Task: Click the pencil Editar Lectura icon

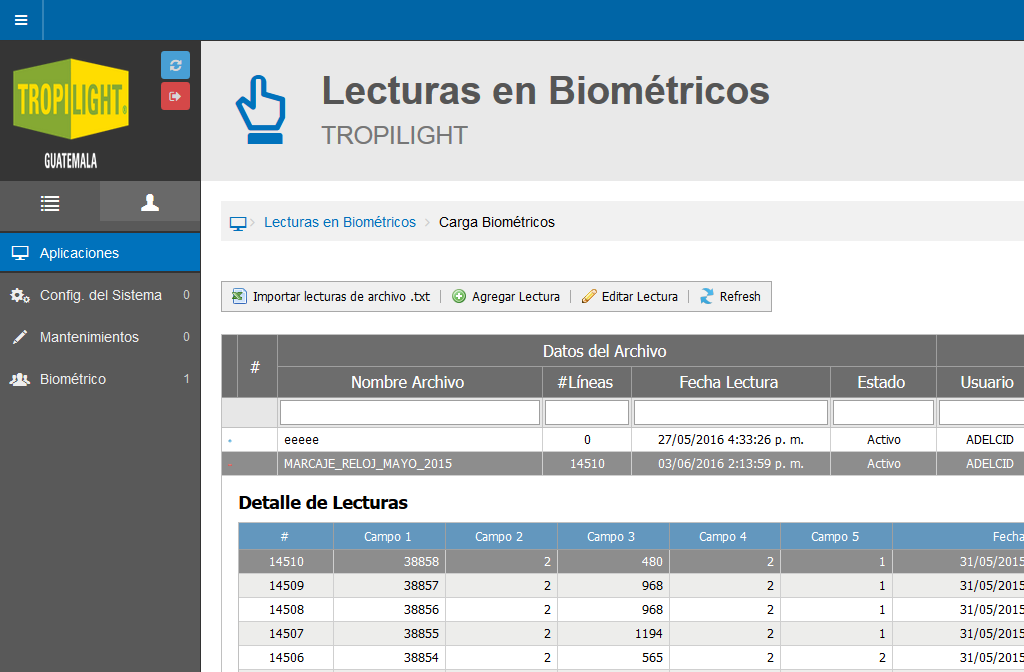Action: pyautogui.click(x=589, y=296)
